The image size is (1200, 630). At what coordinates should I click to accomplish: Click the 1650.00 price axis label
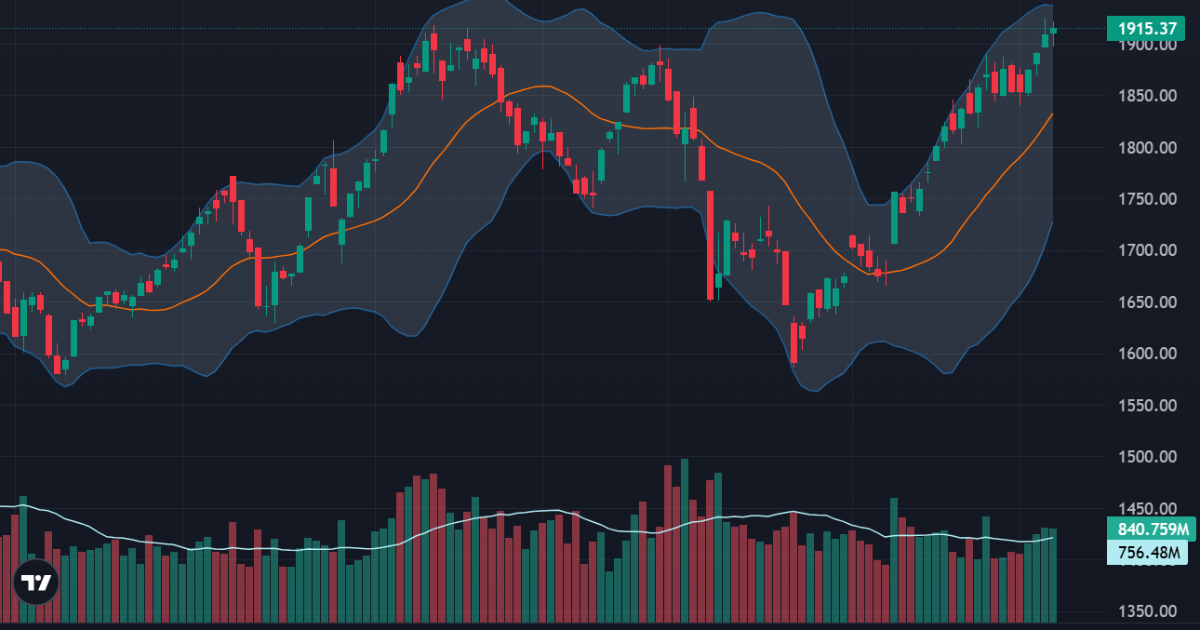[1148, 302]
